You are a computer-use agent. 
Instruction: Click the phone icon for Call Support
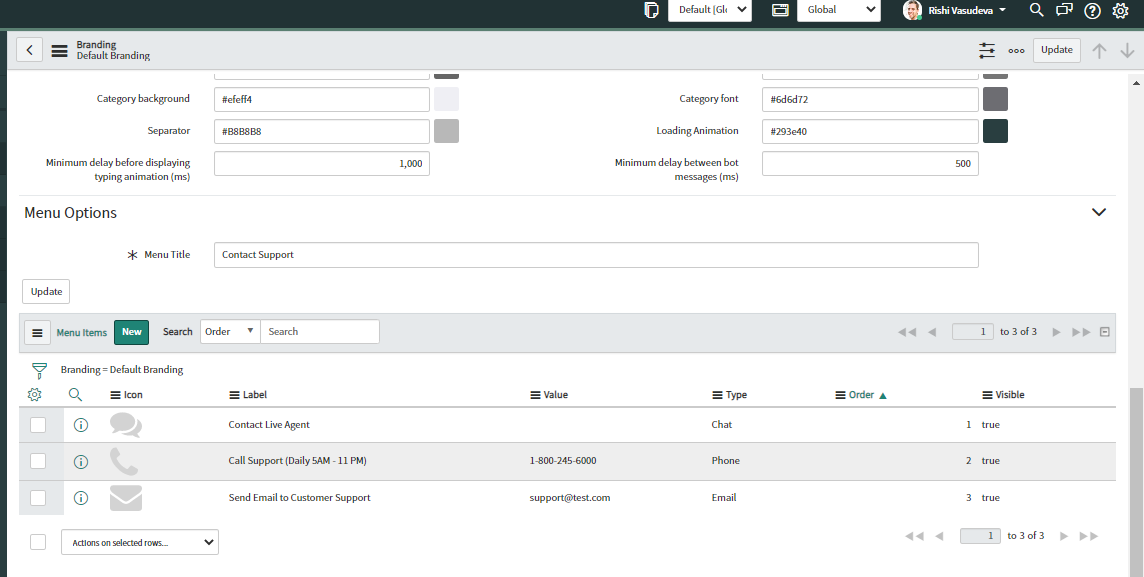(123, 461)
